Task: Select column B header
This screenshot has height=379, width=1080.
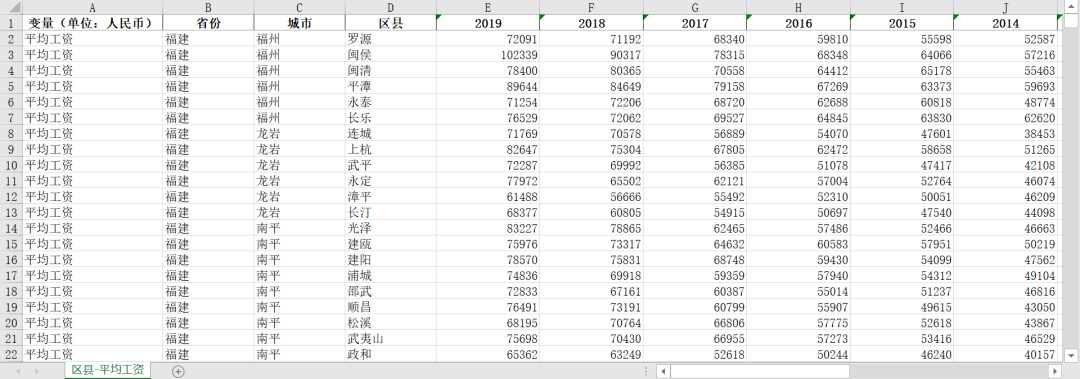Action: point(208,8)
